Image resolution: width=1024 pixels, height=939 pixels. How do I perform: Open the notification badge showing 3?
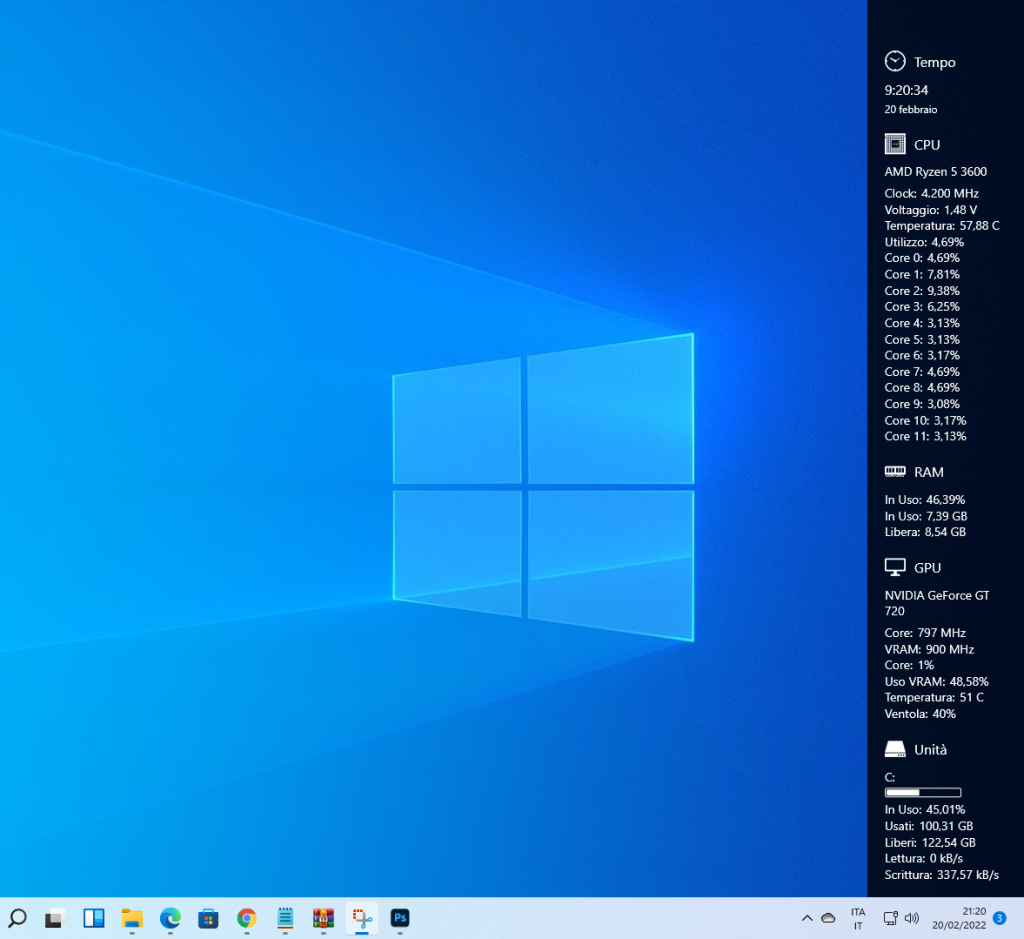[1000, 918]
